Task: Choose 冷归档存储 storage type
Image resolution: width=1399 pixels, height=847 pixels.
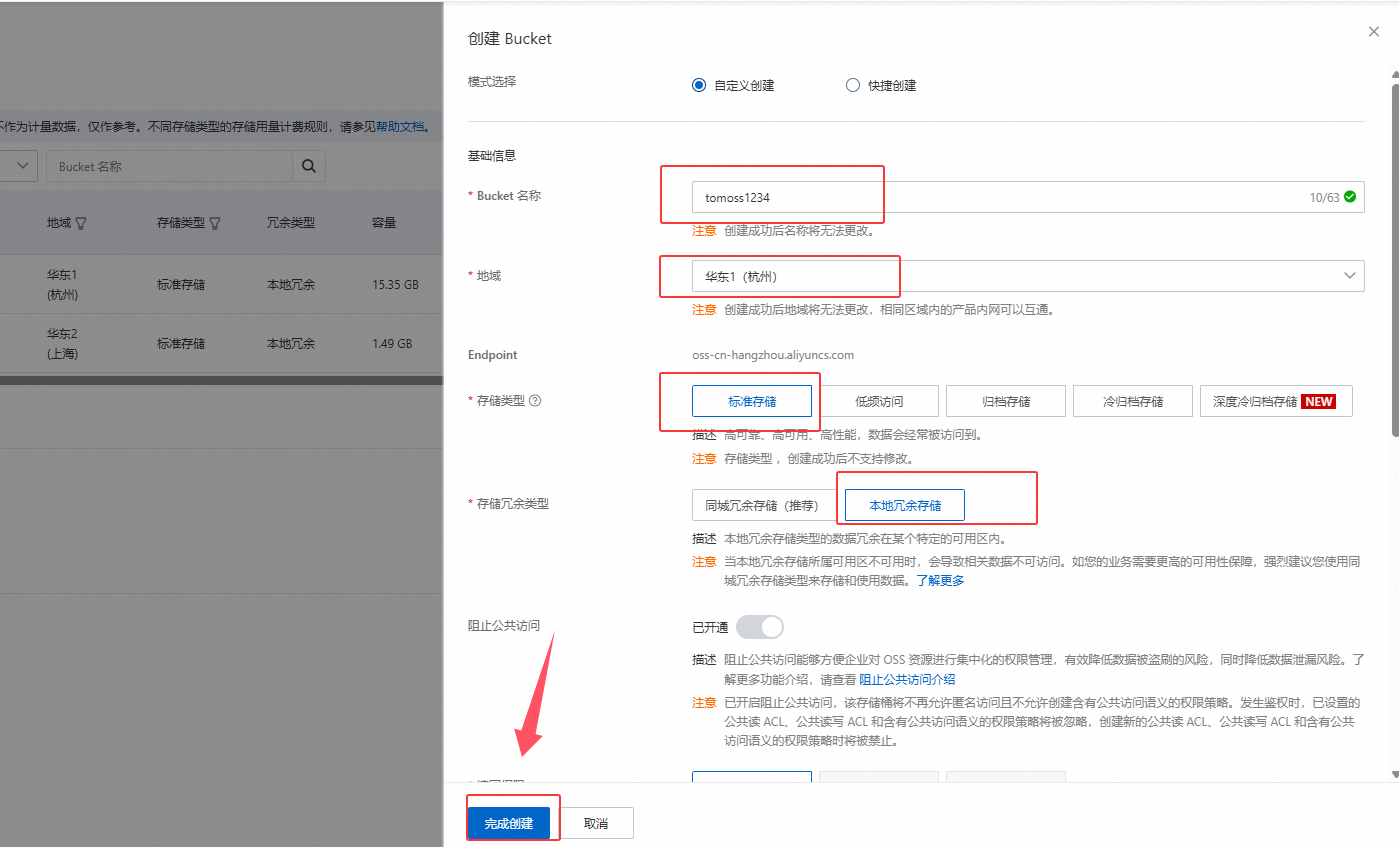Action: tap(1133, 401)
